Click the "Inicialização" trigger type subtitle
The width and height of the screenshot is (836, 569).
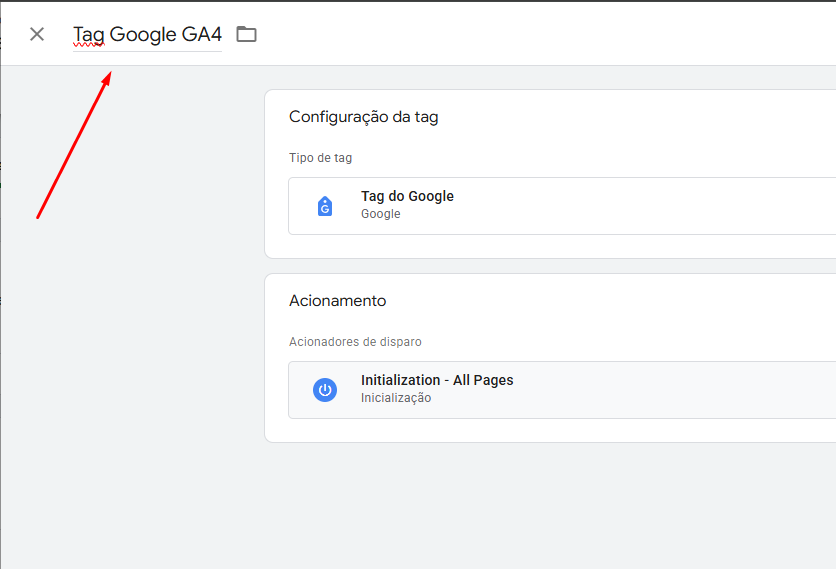396,398
